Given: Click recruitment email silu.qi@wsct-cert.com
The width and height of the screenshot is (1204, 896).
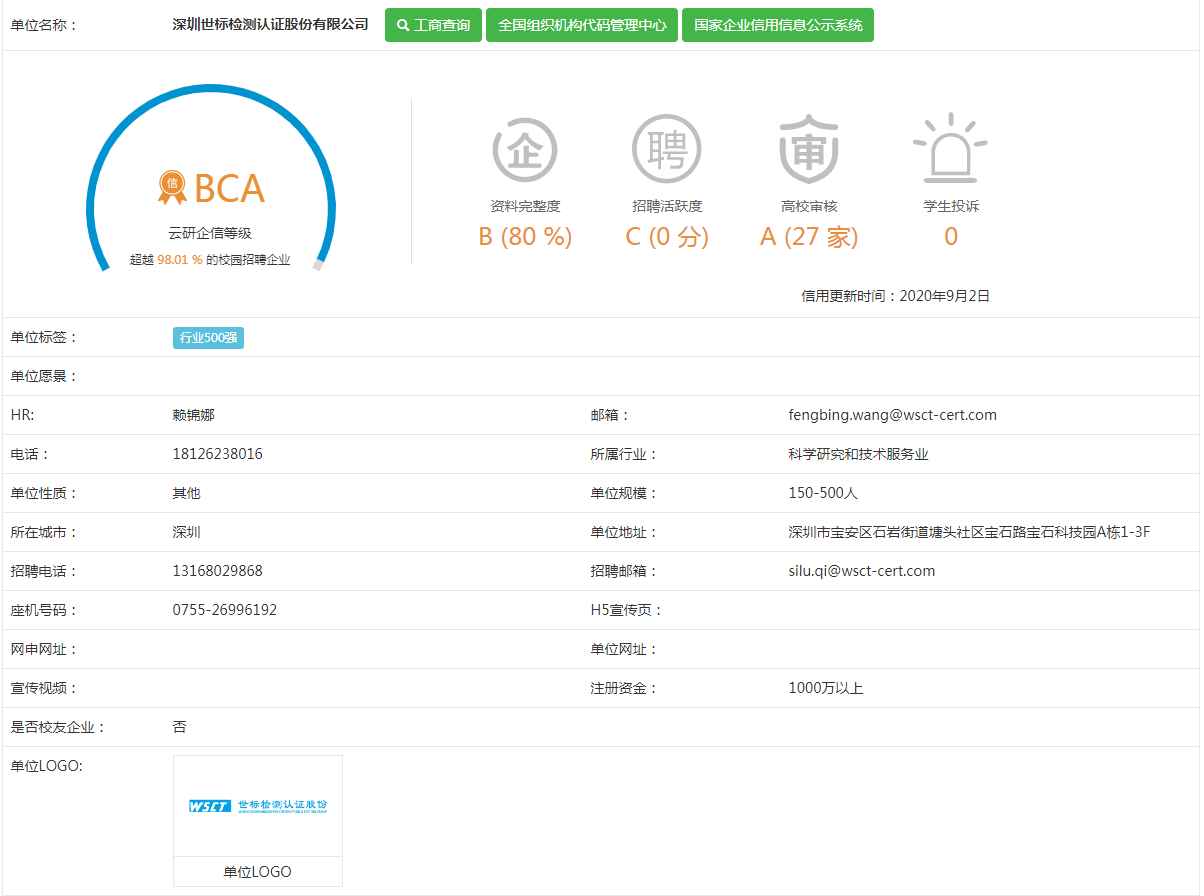Looking at the screenshot, I should pyautogui.click(x=861, y=571).
